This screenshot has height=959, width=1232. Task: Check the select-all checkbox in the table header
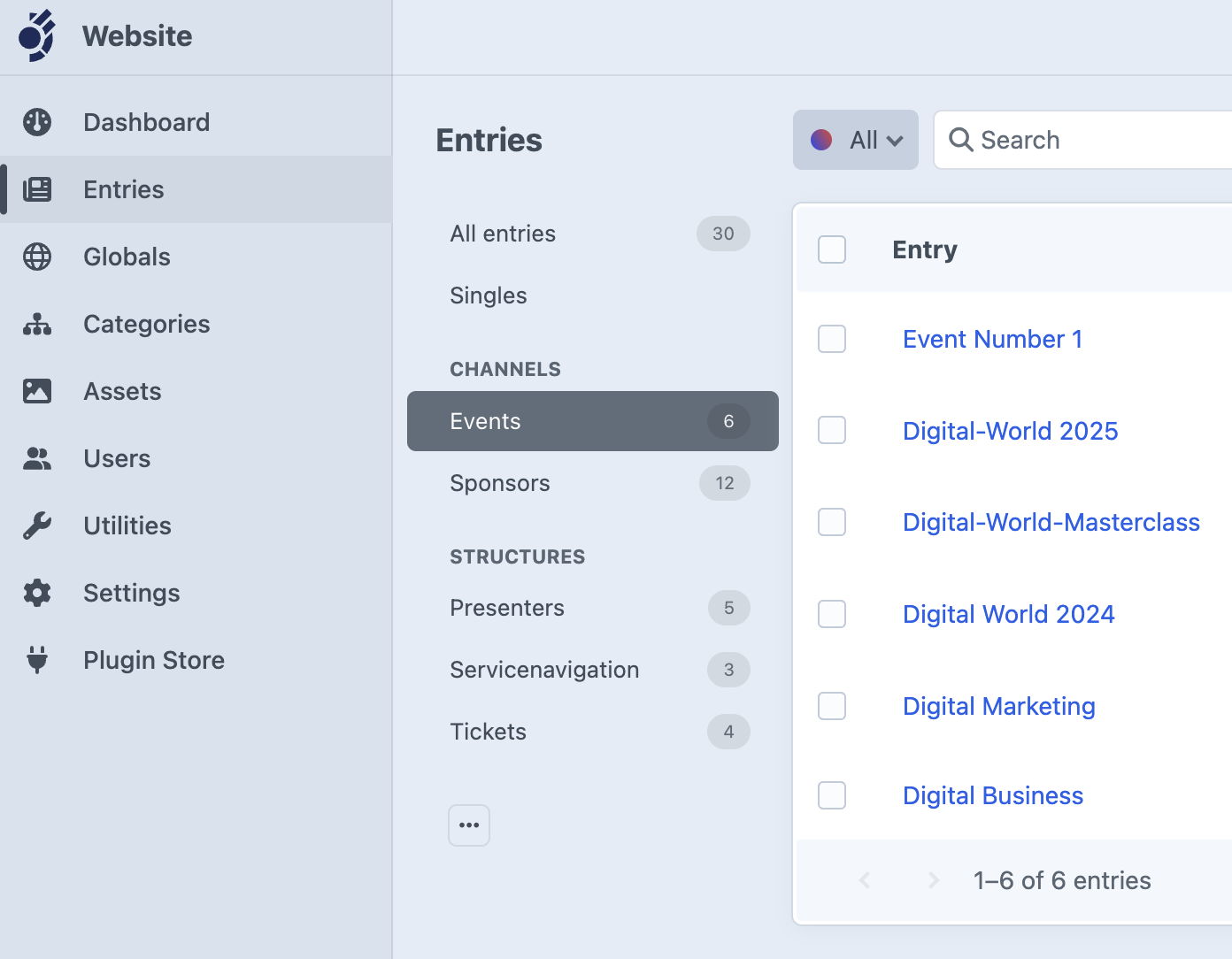coord(831,249)
